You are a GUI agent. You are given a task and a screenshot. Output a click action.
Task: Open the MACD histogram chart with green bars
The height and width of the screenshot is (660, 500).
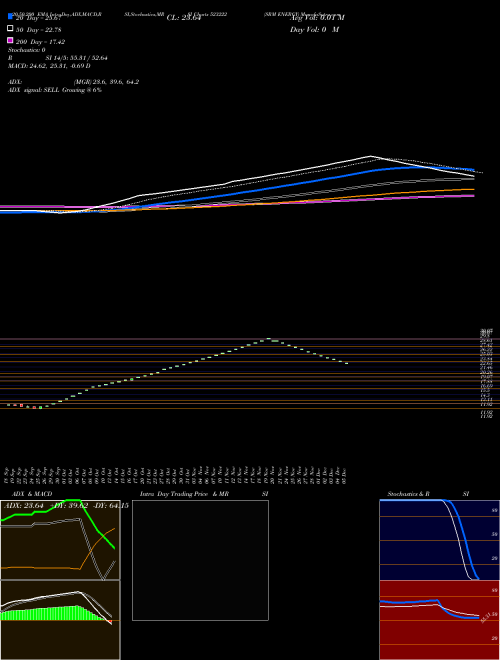60,620
